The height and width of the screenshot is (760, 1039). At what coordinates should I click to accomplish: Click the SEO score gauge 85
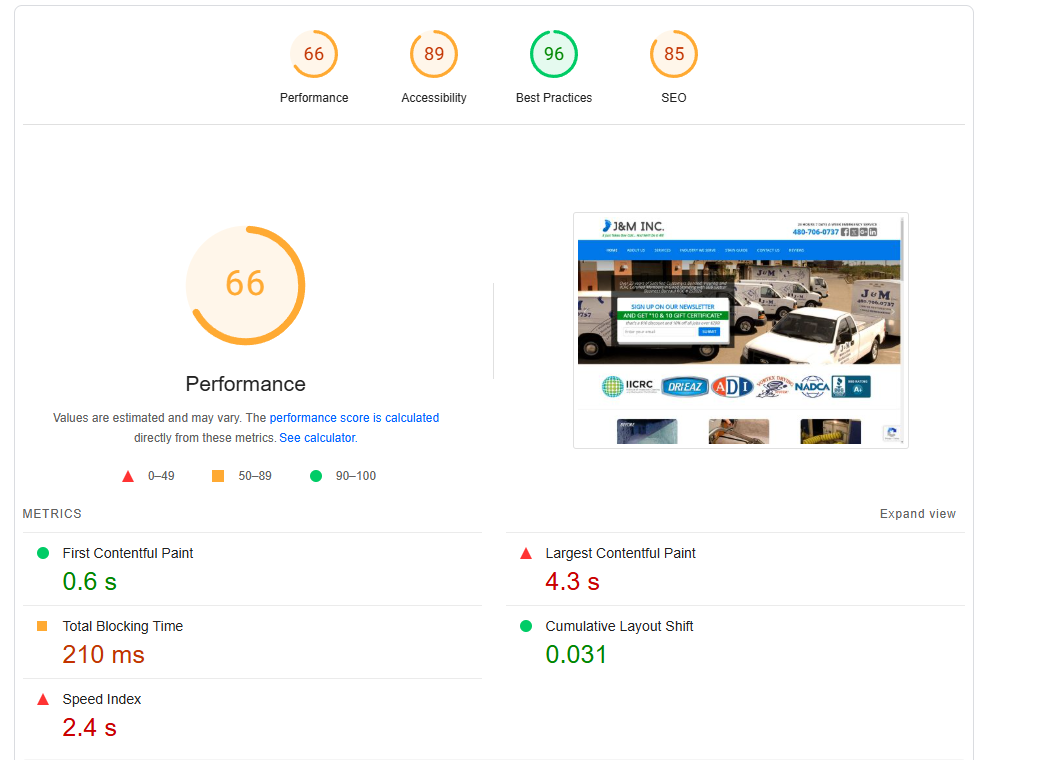tap(673, 54)
